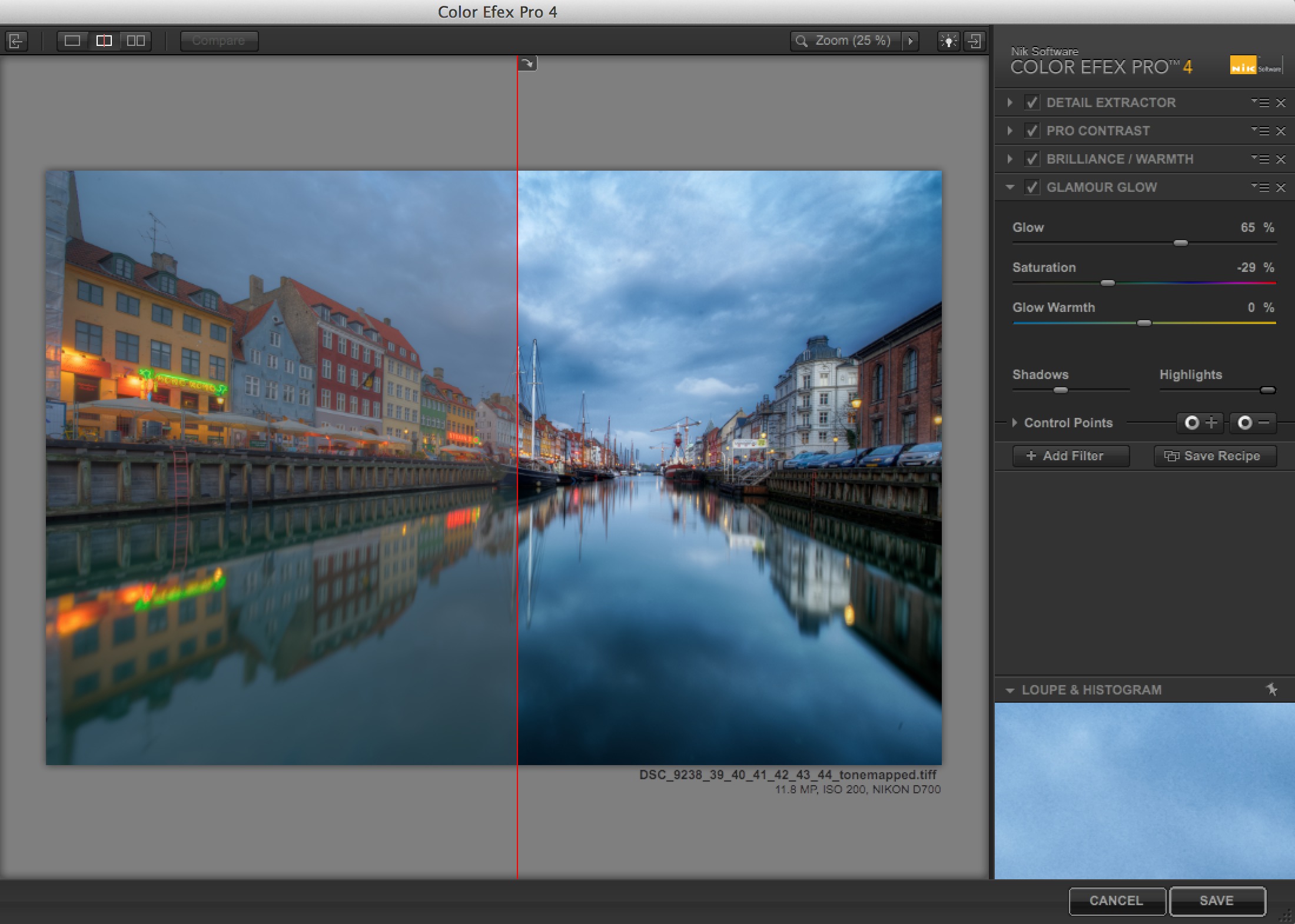Click the Saturation value -29 %

[1255, 267]
